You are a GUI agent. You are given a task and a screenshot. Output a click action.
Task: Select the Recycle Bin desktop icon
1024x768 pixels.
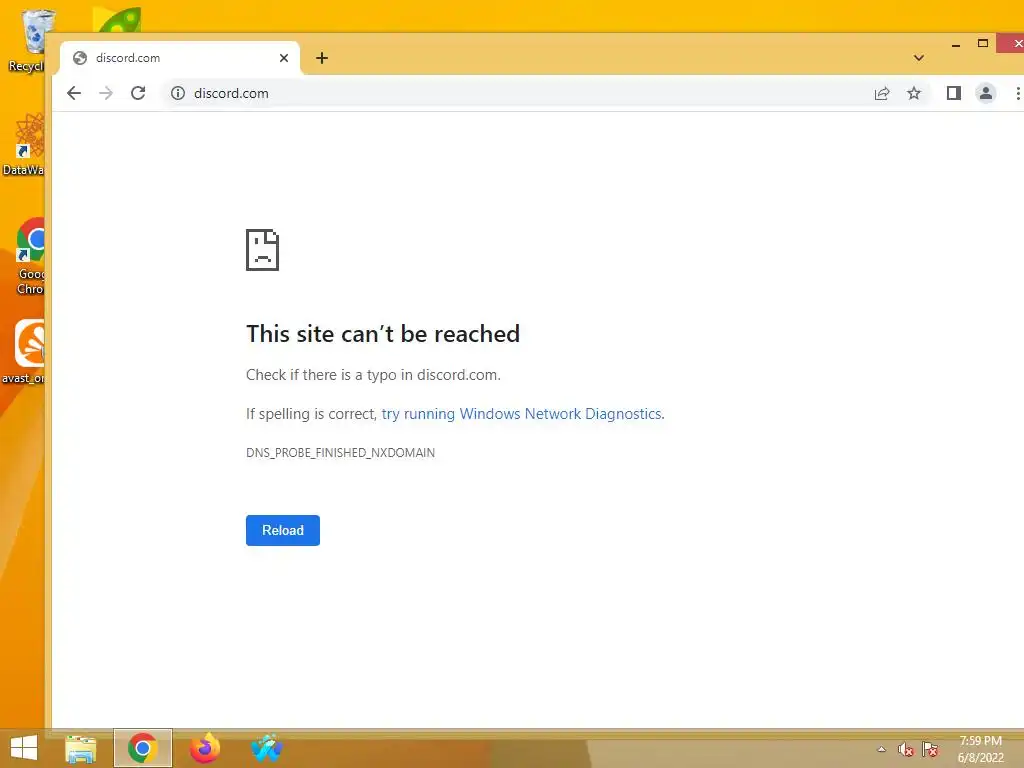click(28, 40)
